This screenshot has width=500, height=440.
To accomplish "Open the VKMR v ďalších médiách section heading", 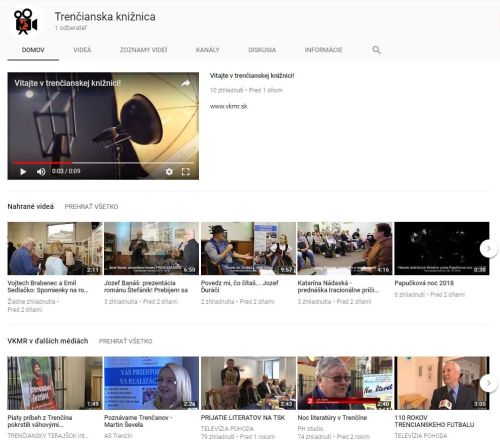I will click(48, 341).
